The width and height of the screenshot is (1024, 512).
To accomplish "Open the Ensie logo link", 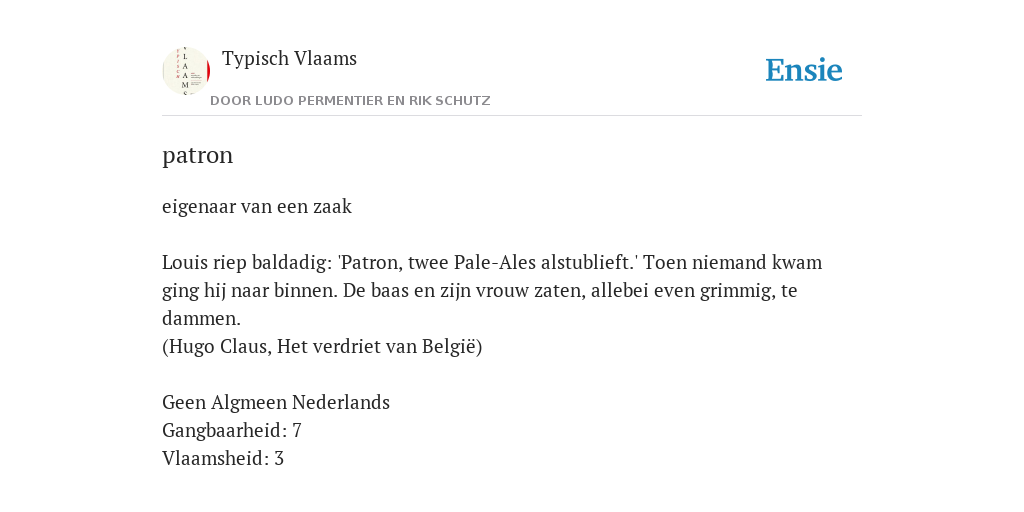I will tap(804, 70).
